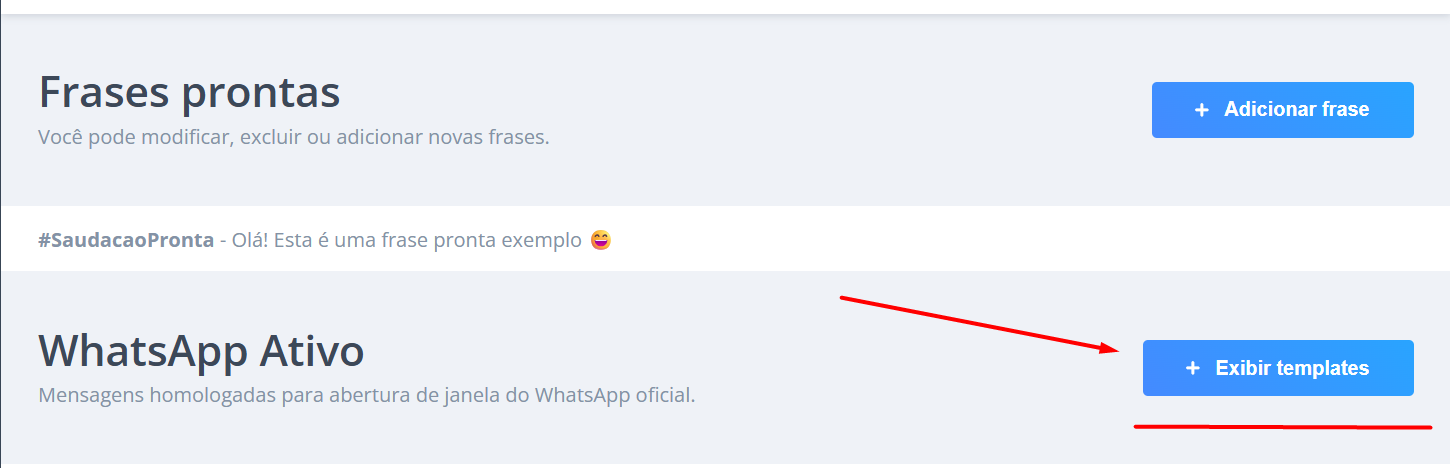Click the tail of the red arrow annotation
The image size is (1450, 468).
coord(845,298)
